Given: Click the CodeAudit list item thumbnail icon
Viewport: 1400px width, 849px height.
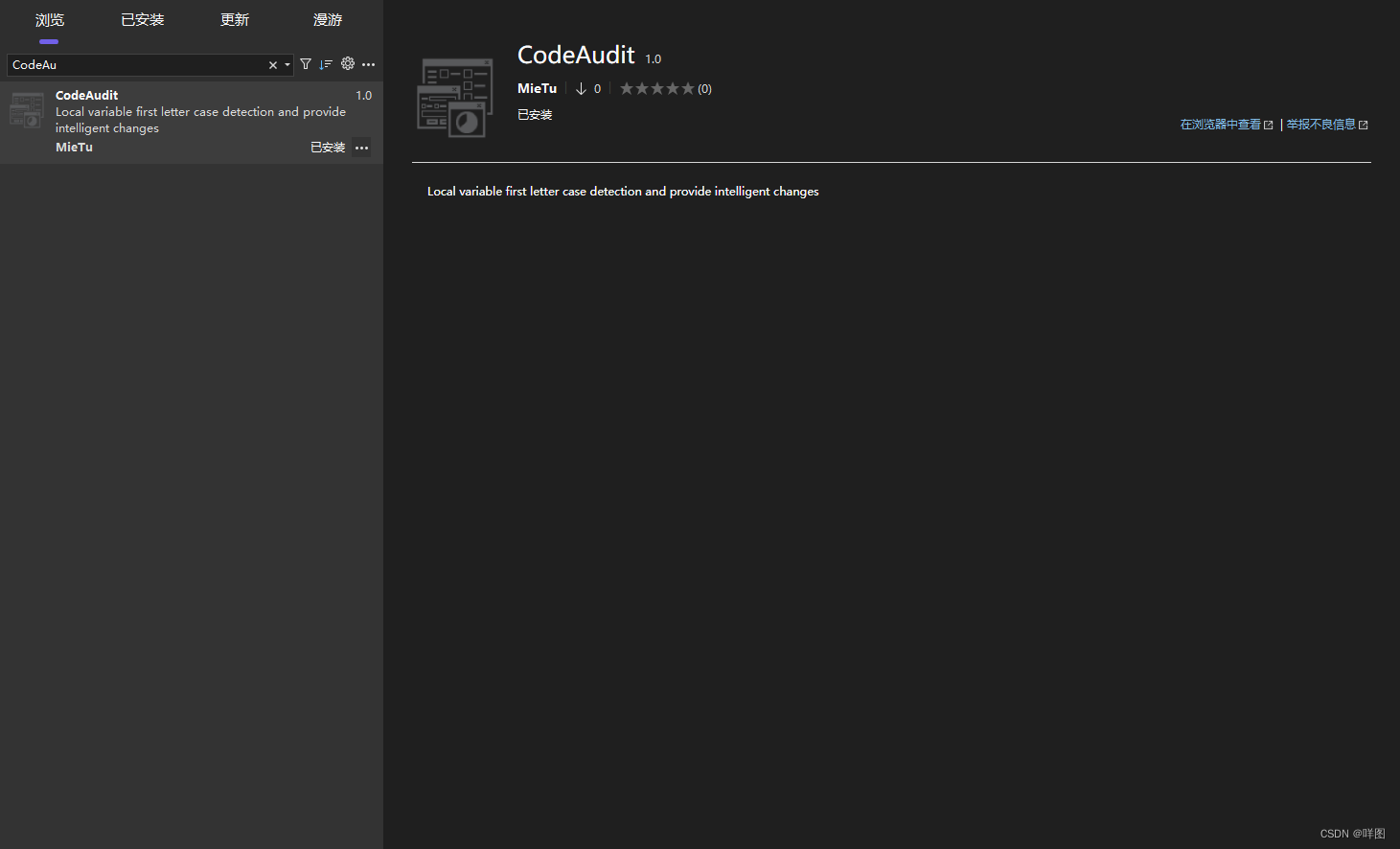Looking at the screenshot, I should click(27, 110).
